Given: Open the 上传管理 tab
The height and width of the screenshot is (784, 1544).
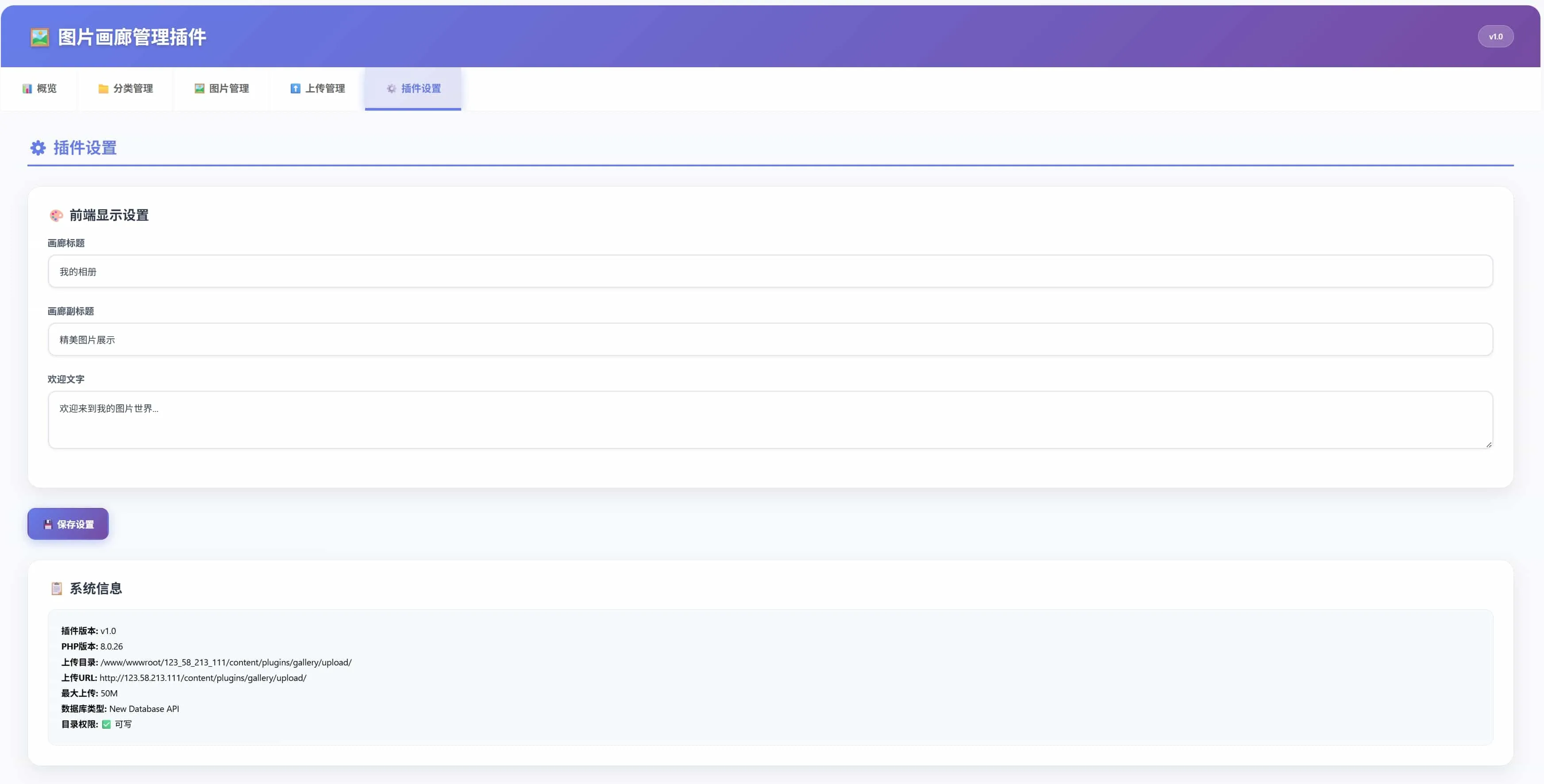Looking at the screenshot, I should [317, 89].
